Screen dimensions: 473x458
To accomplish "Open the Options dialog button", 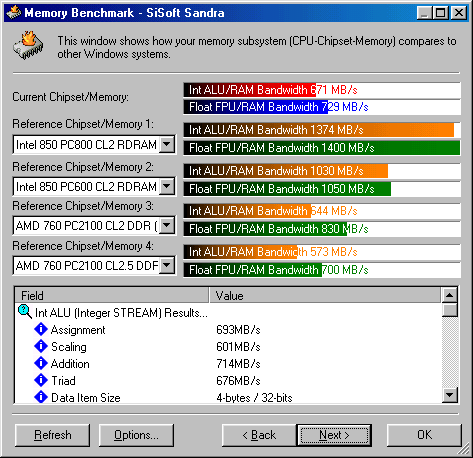I will 136,435.
